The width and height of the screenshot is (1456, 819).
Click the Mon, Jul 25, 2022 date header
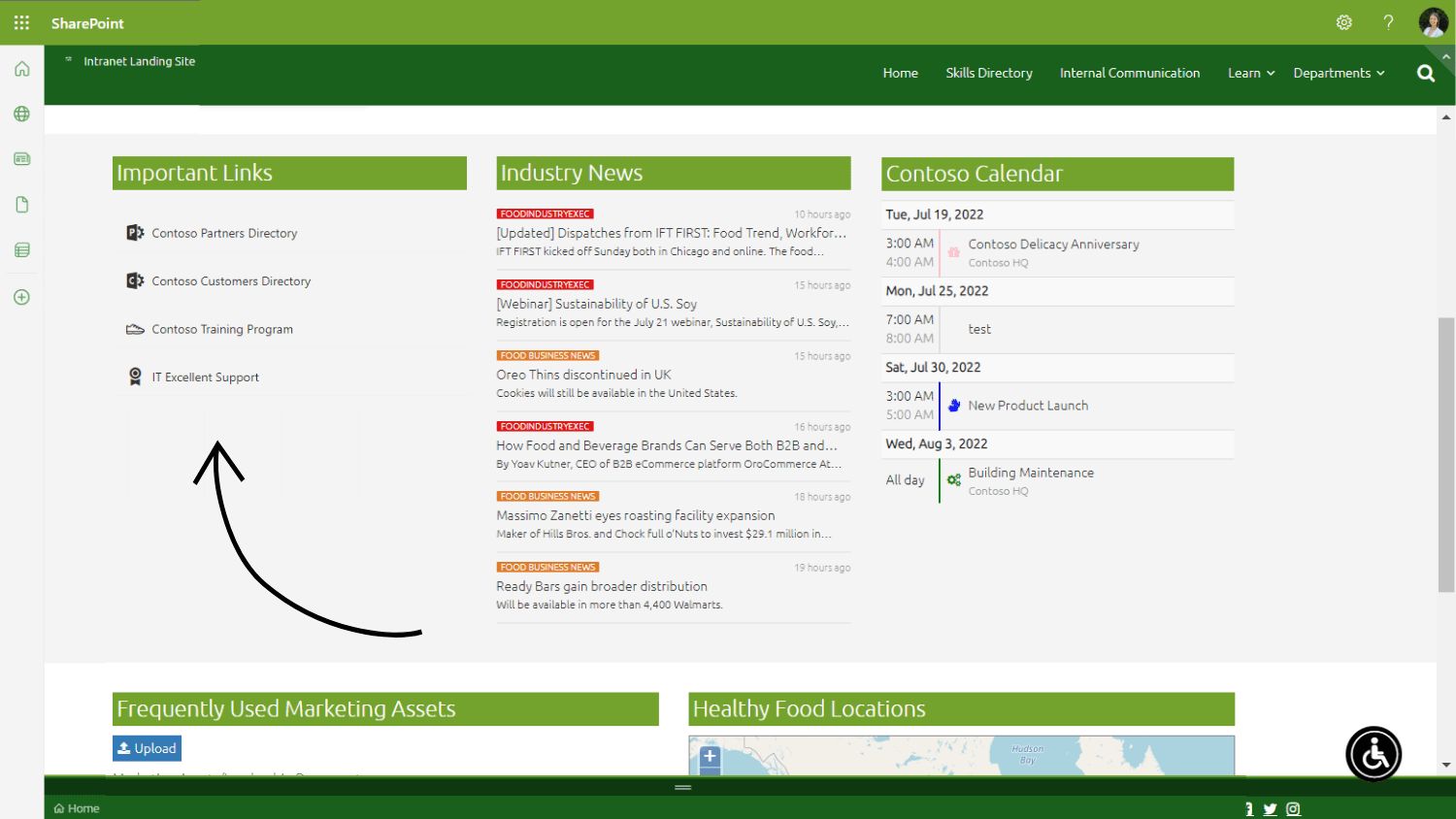pos(937,290)
